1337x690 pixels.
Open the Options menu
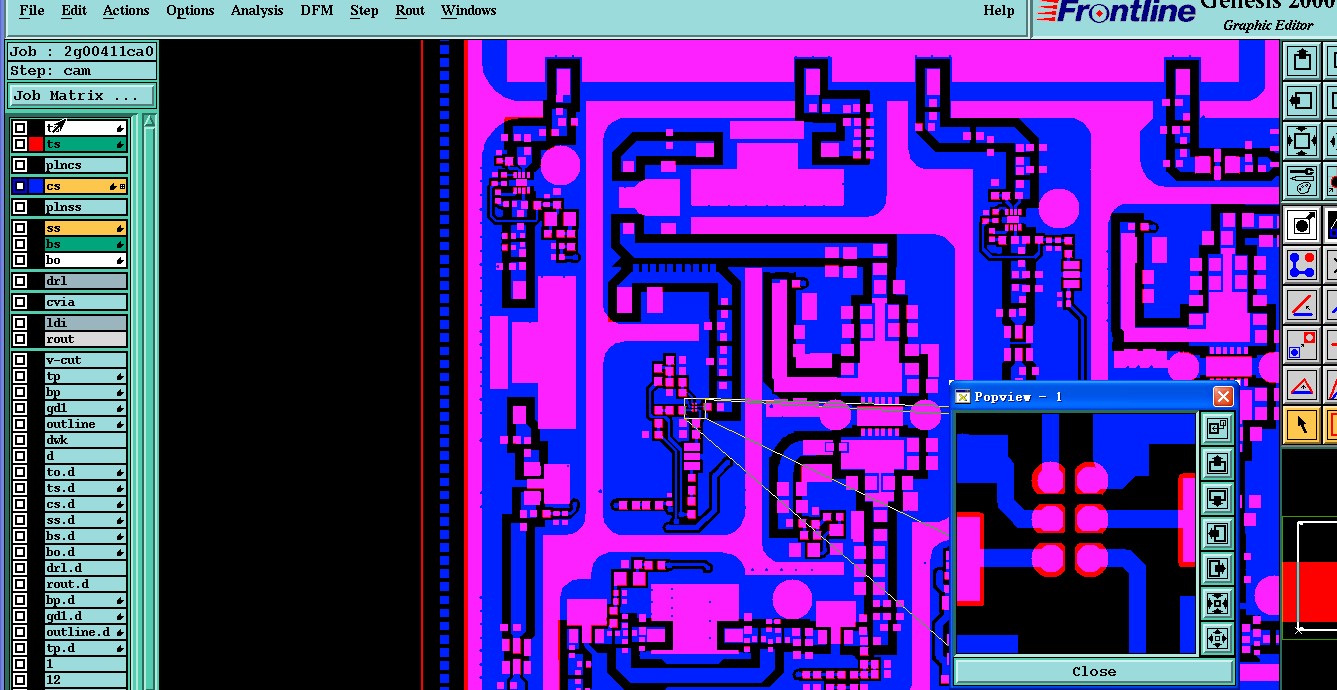(x=190, y=11)
